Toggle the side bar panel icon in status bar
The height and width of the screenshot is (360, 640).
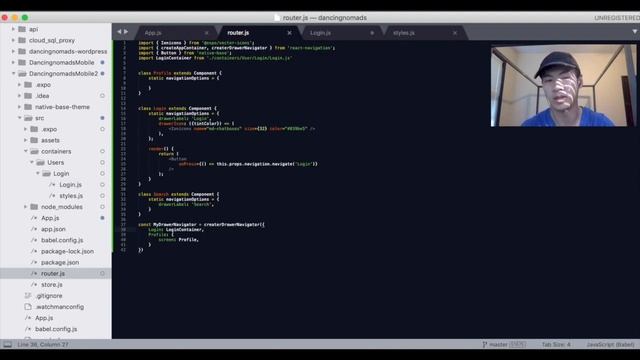pyautogui.click(x=7, y=344)
